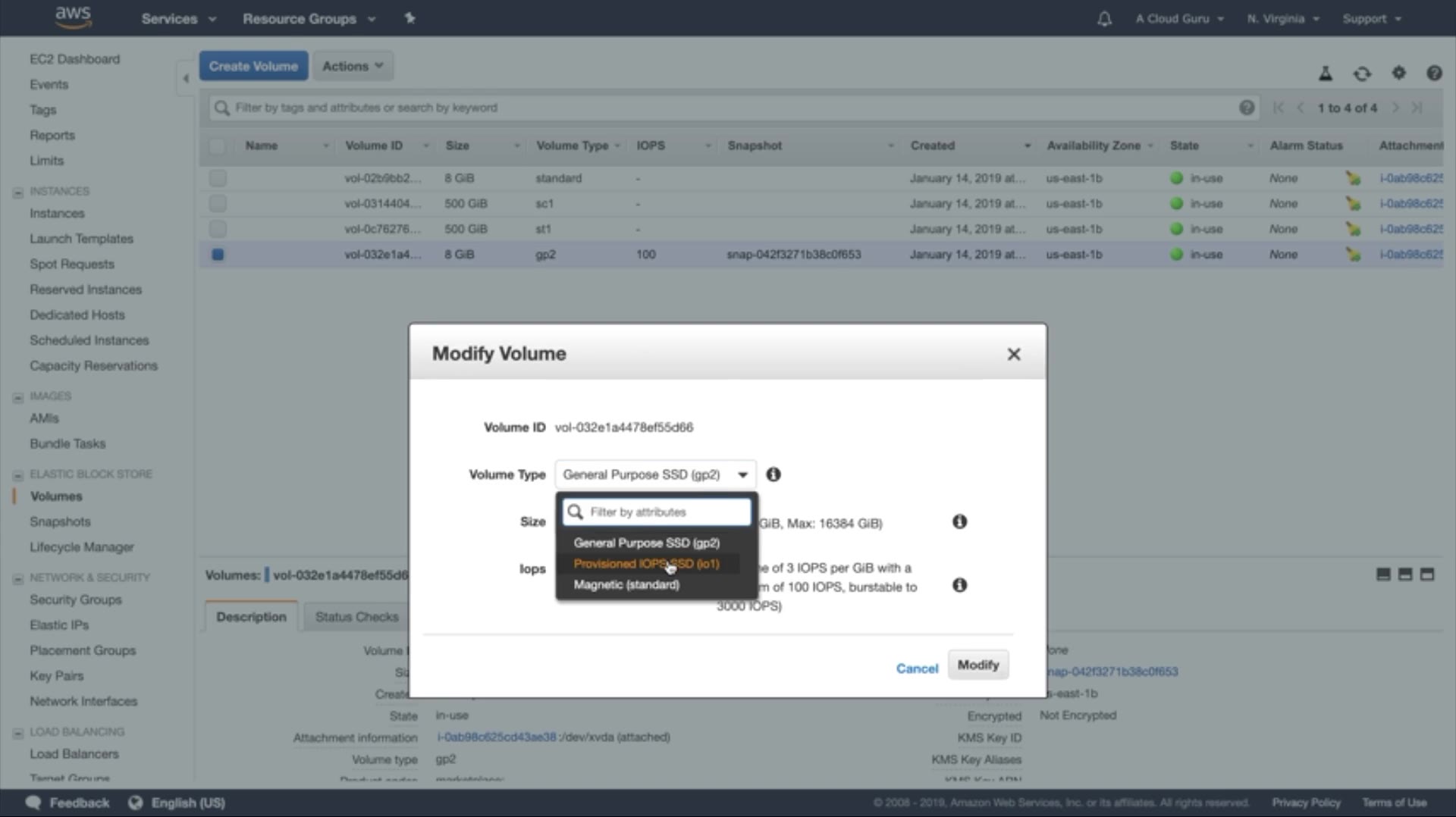Open the pin shortcut icon in top bar
Image resolution: width=1456 pixels, height=817 pixels.
(x=409, y=18)
